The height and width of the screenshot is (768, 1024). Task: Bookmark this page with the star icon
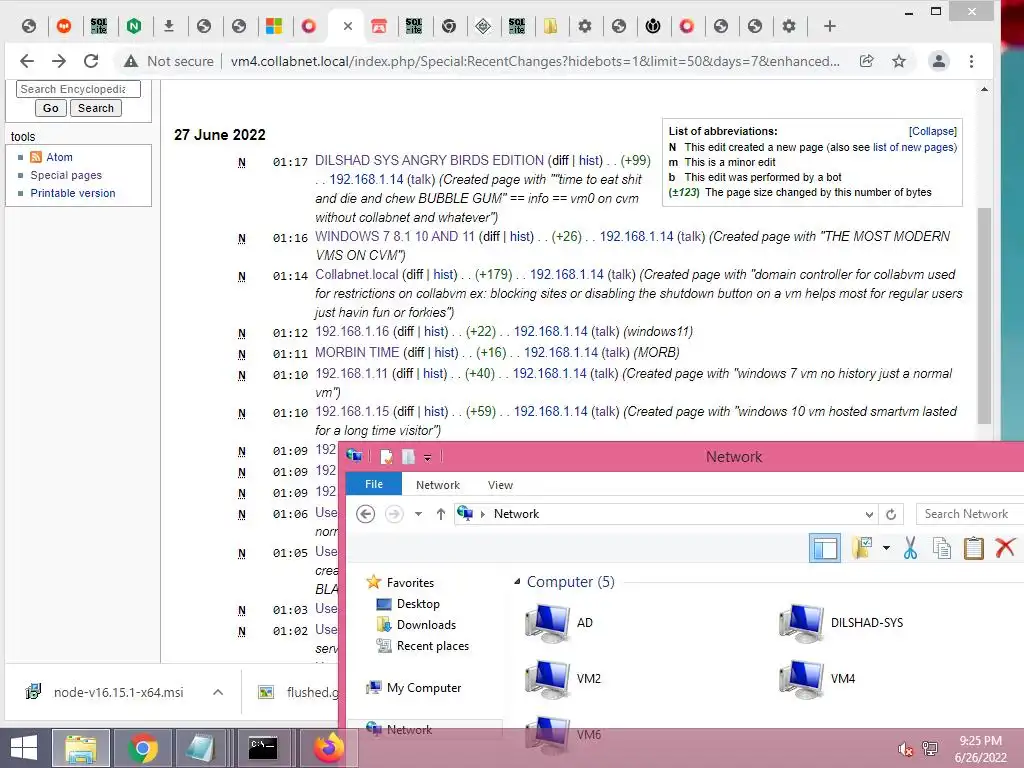click(899, 61)
